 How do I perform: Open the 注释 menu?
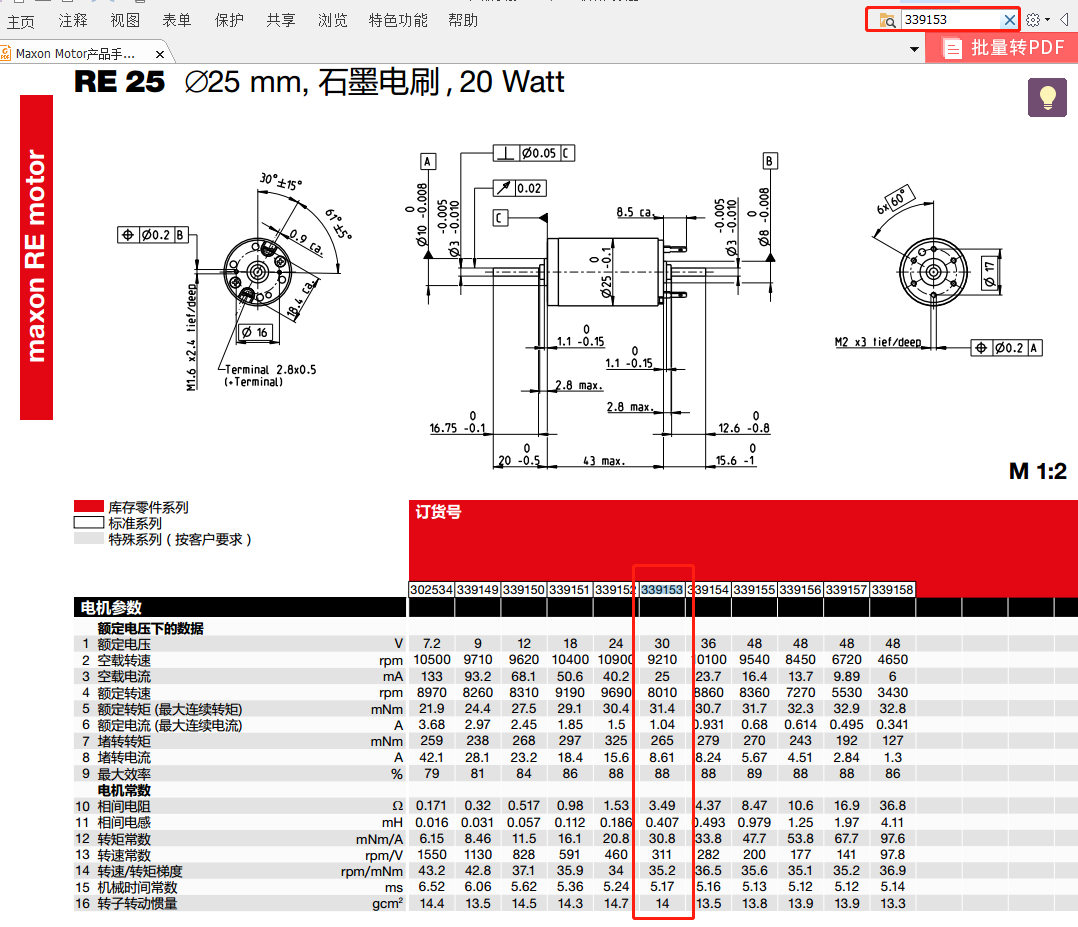coord(72,20)
